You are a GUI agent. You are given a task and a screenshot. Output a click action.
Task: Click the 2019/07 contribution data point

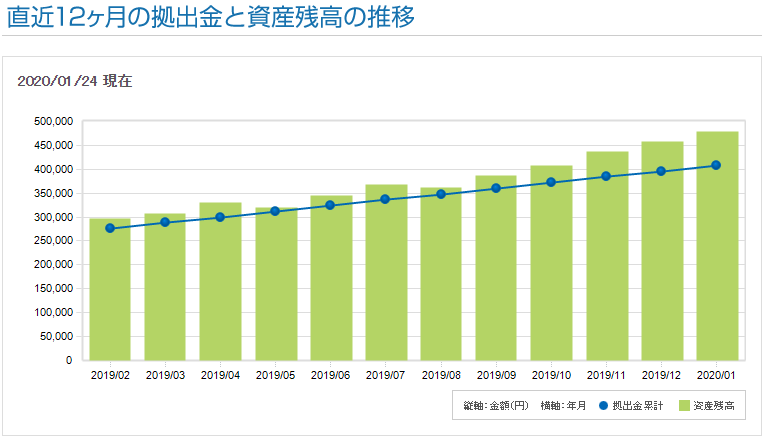point(385,199)
